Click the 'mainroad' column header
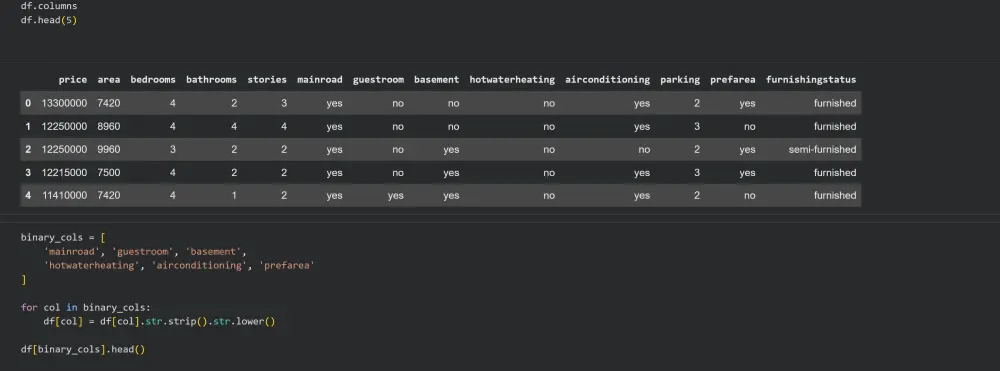 320,80
